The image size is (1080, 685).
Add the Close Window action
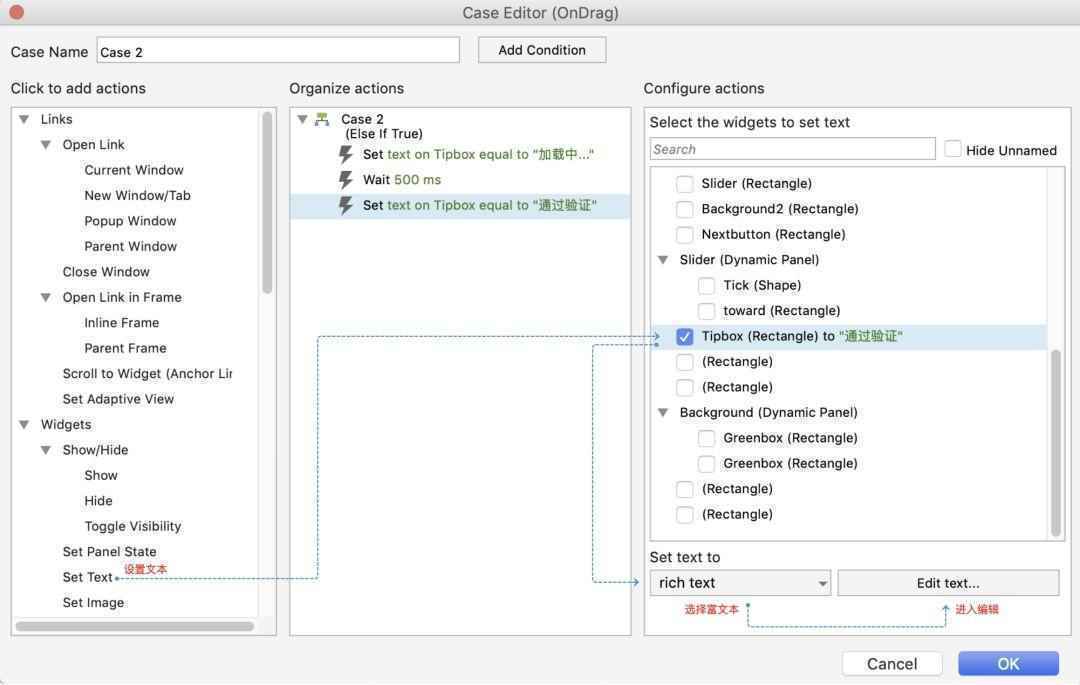click(106, 272)
